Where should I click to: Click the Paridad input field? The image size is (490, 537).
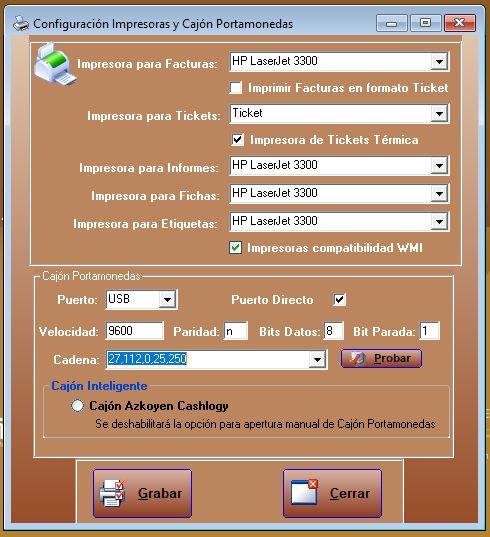point(236,331)
